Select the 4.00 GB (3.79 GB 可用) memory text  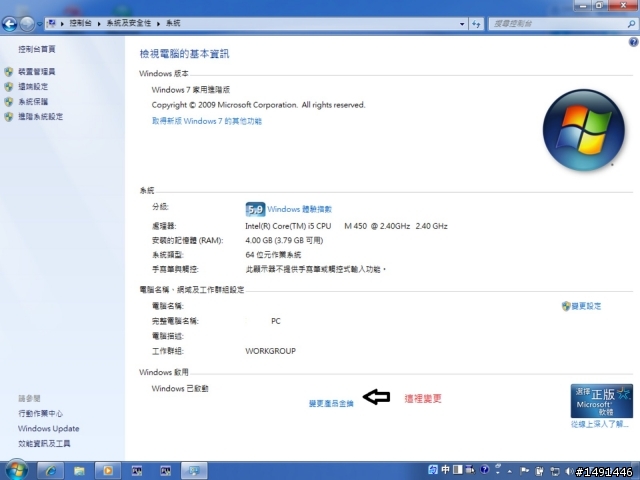pyautogui.click(x=284, y=240)
